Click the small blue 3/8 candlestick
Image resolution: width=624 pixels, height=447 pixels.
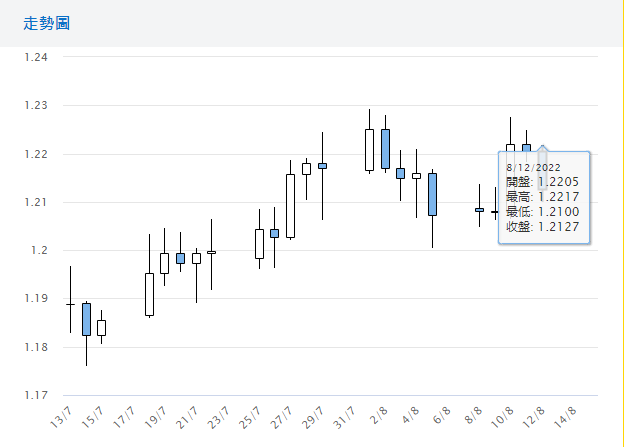400,173
